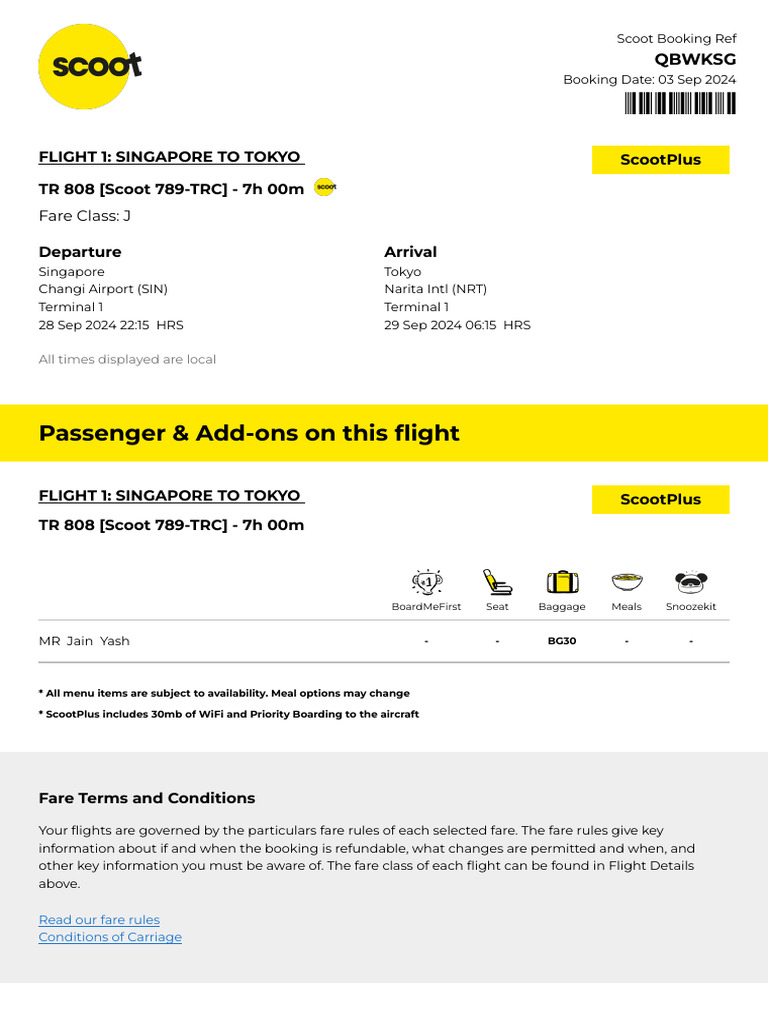The image size is (768, 1024).
Task: Select the Seat icon
Action: 497,582
